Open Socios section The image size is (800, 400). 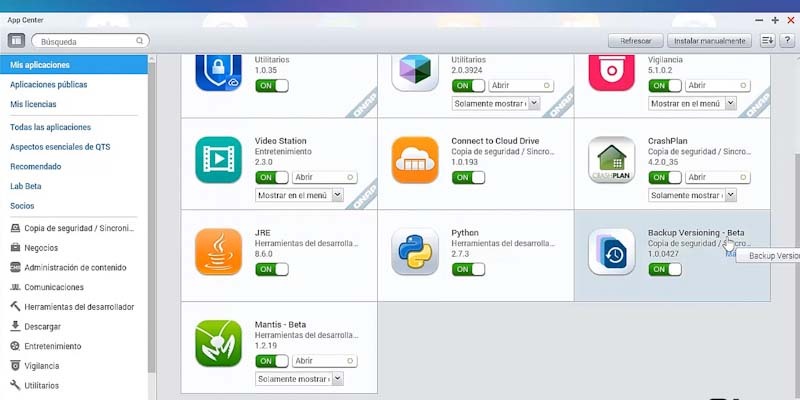coord(22,206)
